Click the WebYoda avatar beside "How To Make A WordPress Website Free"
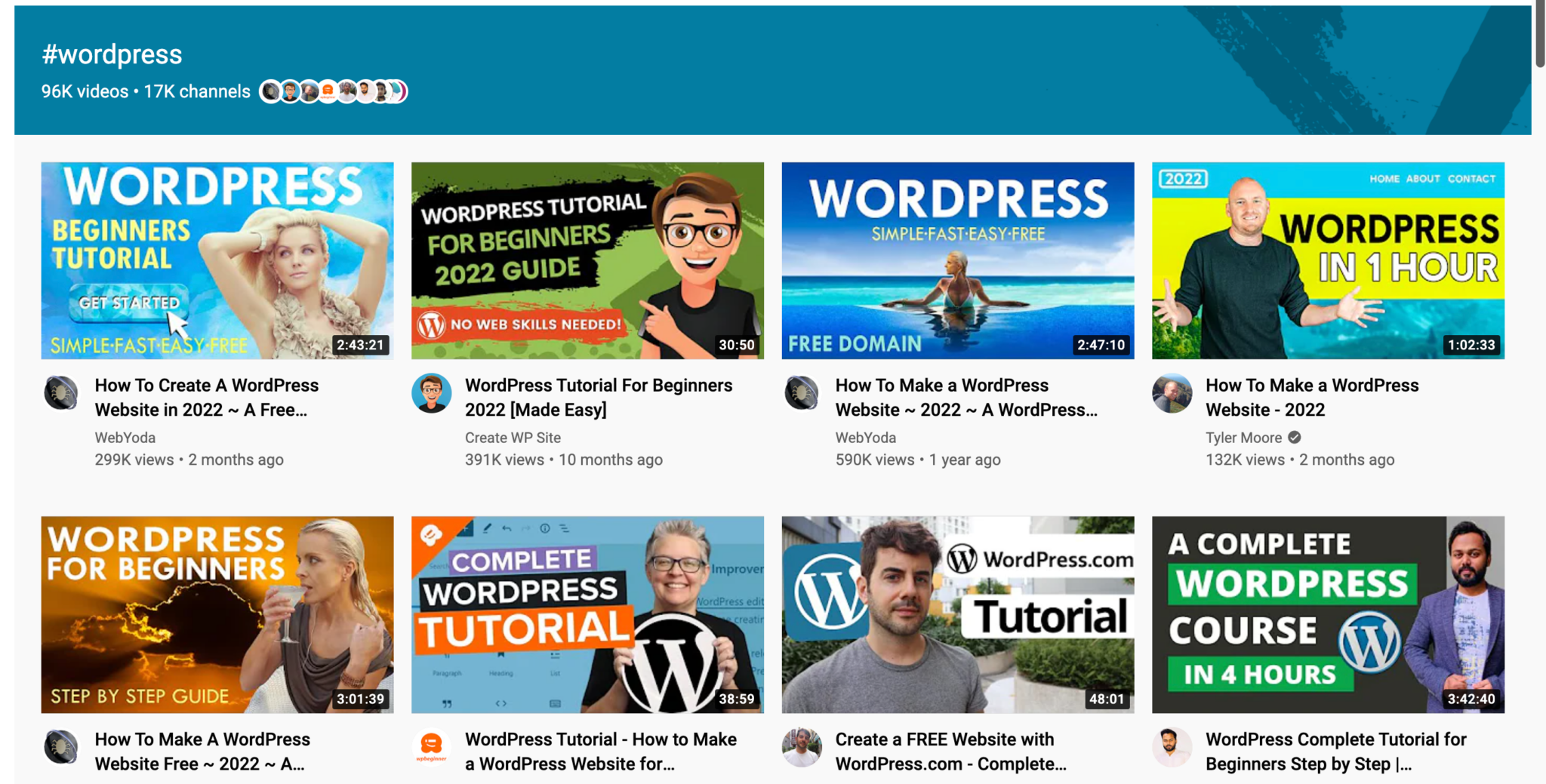This screenshot has width=1546, height=784. tap(61, 747)
